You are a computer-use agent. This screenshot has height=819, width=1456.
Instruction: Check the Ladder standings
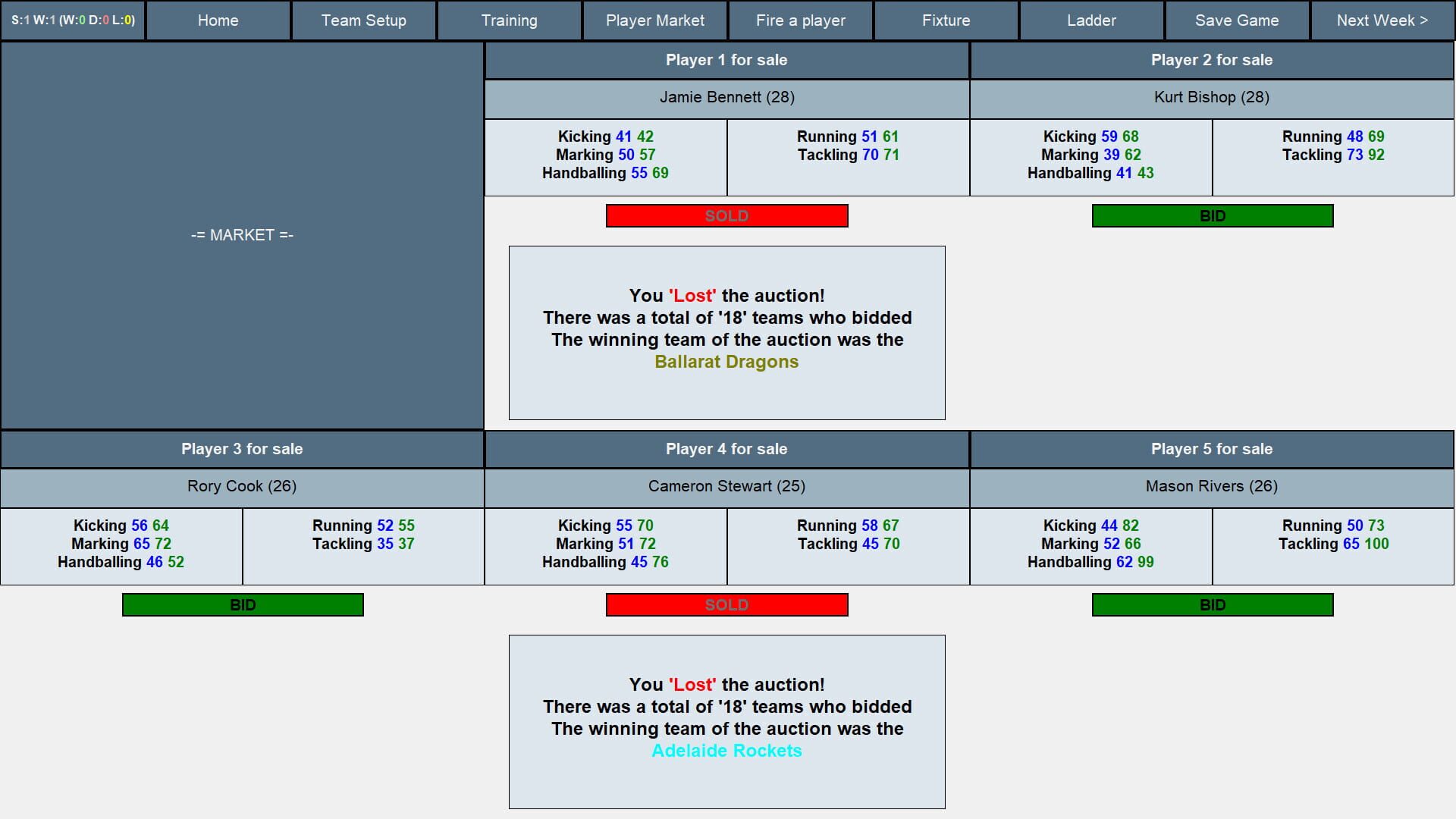[x=1091, y=20]
